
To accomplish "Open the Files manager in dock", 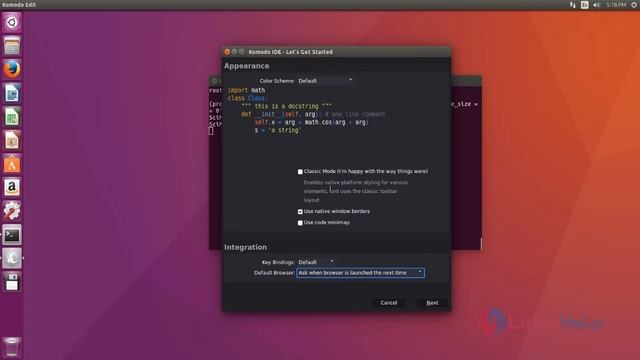I will pyautogui.click(x=12, y=46).
